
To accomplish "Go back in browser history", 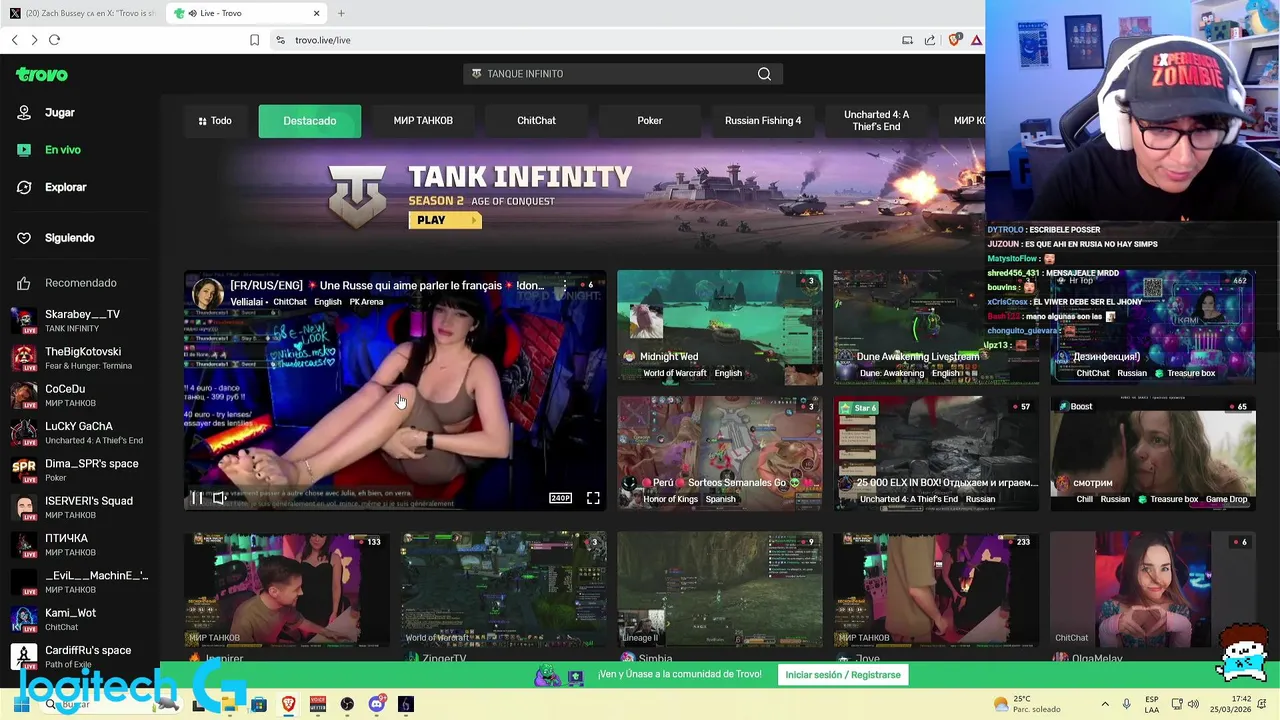I will tap(14, 40).
